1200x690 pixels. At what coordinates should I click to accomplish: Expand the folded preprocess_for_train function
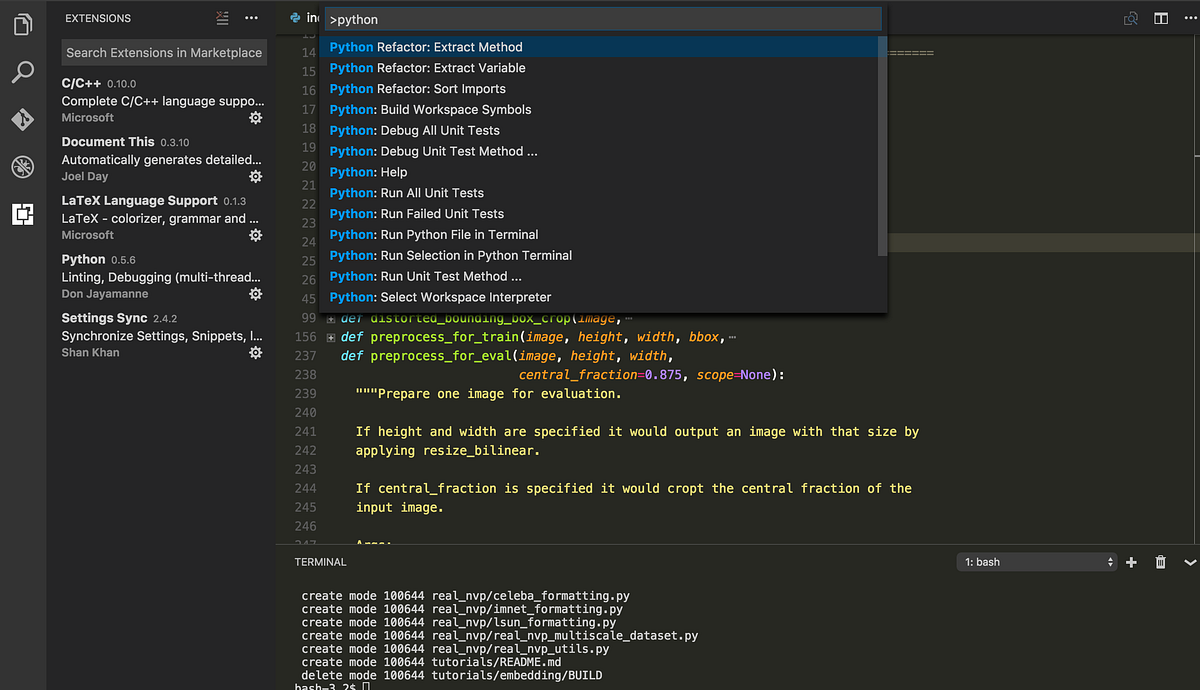(x=330, y=336)
